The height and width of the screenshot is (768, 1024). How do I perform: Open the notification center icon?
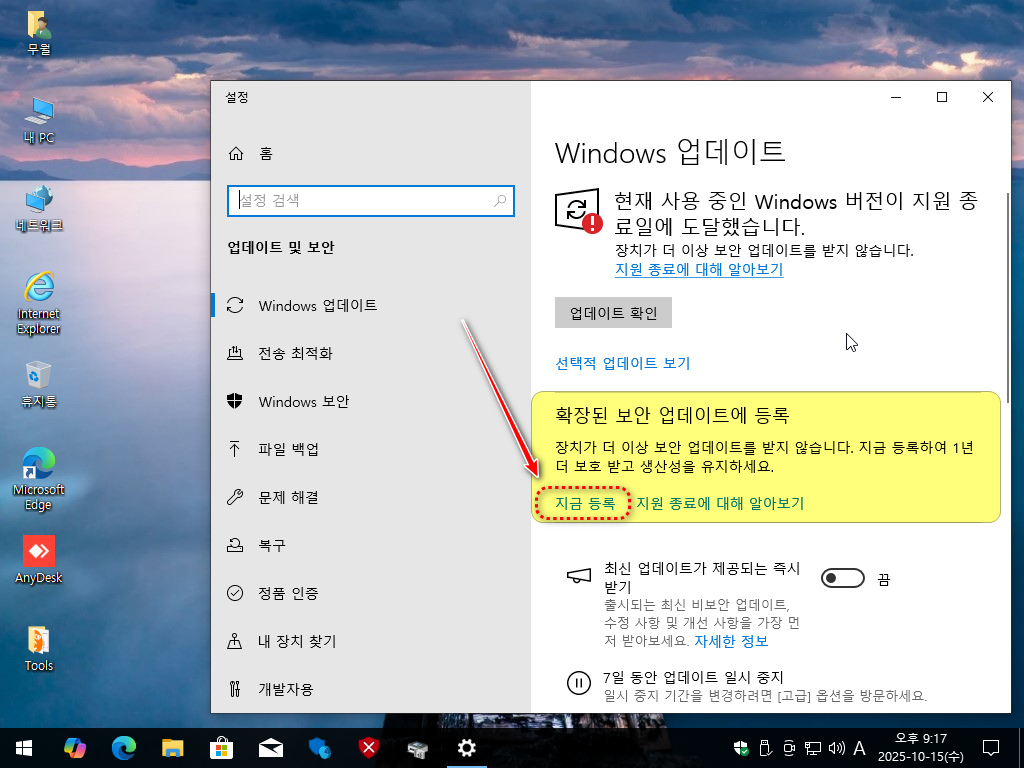click(x=991, y=748)
